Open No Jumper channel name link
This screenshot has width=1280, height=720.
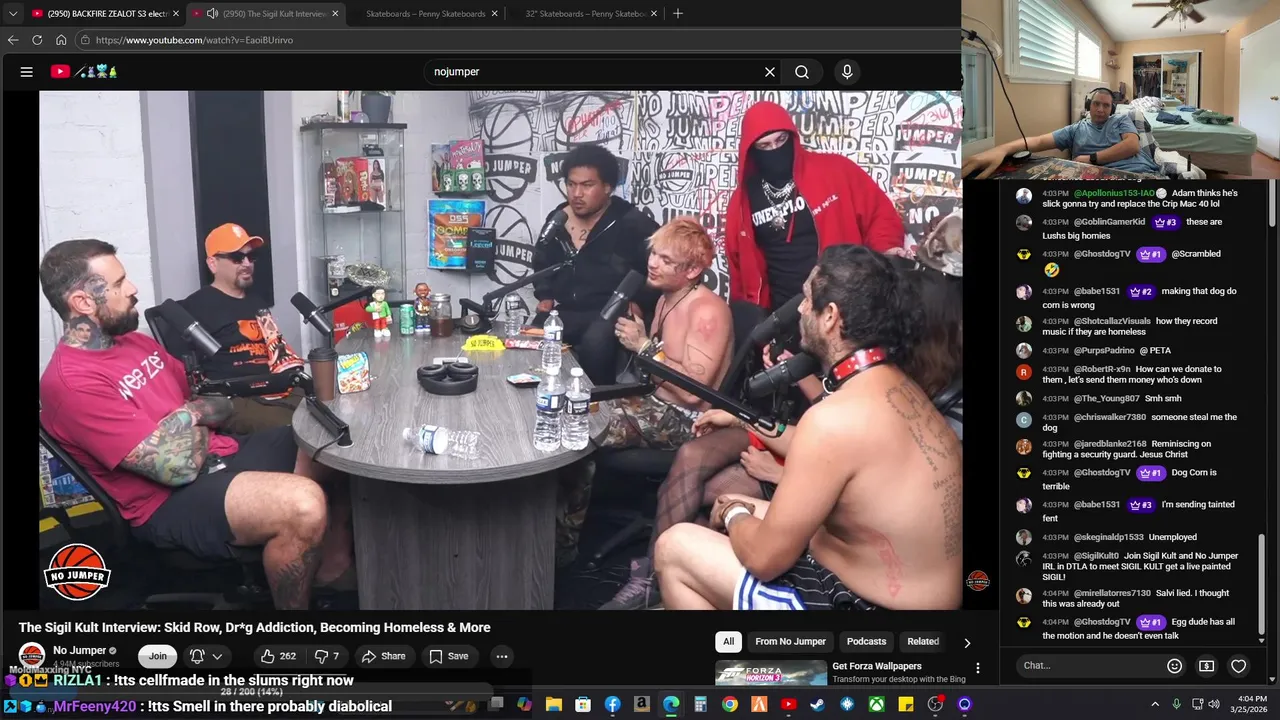coord(79,651)
